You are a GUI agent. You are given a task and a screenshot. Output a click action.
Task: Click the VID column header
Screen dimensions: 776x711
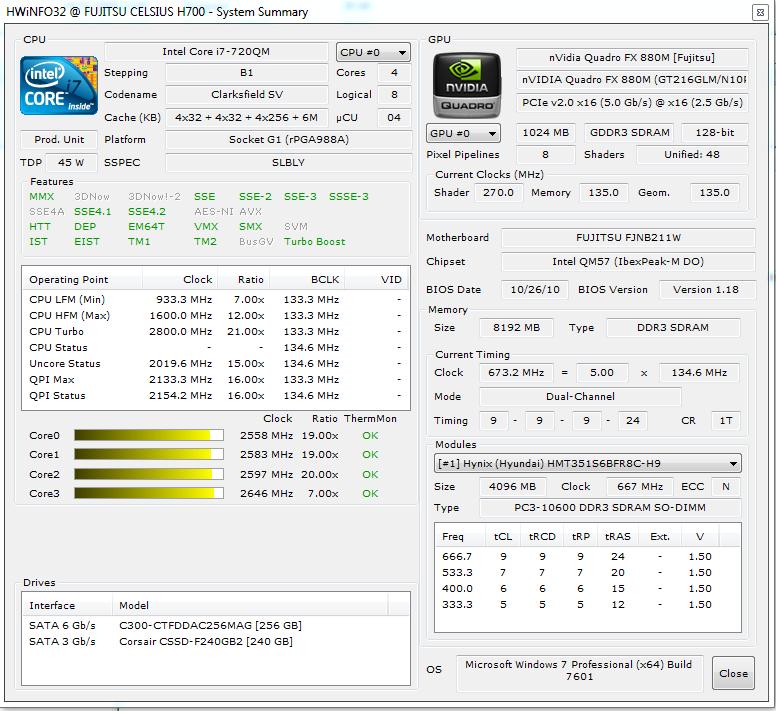tap(376, 280)
